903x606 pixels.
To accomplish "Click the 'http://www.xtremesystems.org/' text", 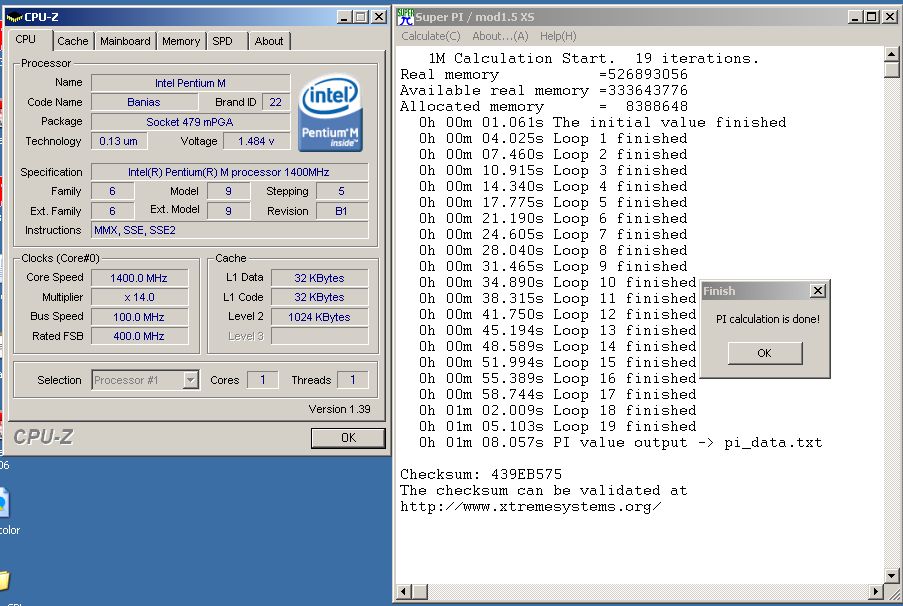I will click(x=530, y=507).
